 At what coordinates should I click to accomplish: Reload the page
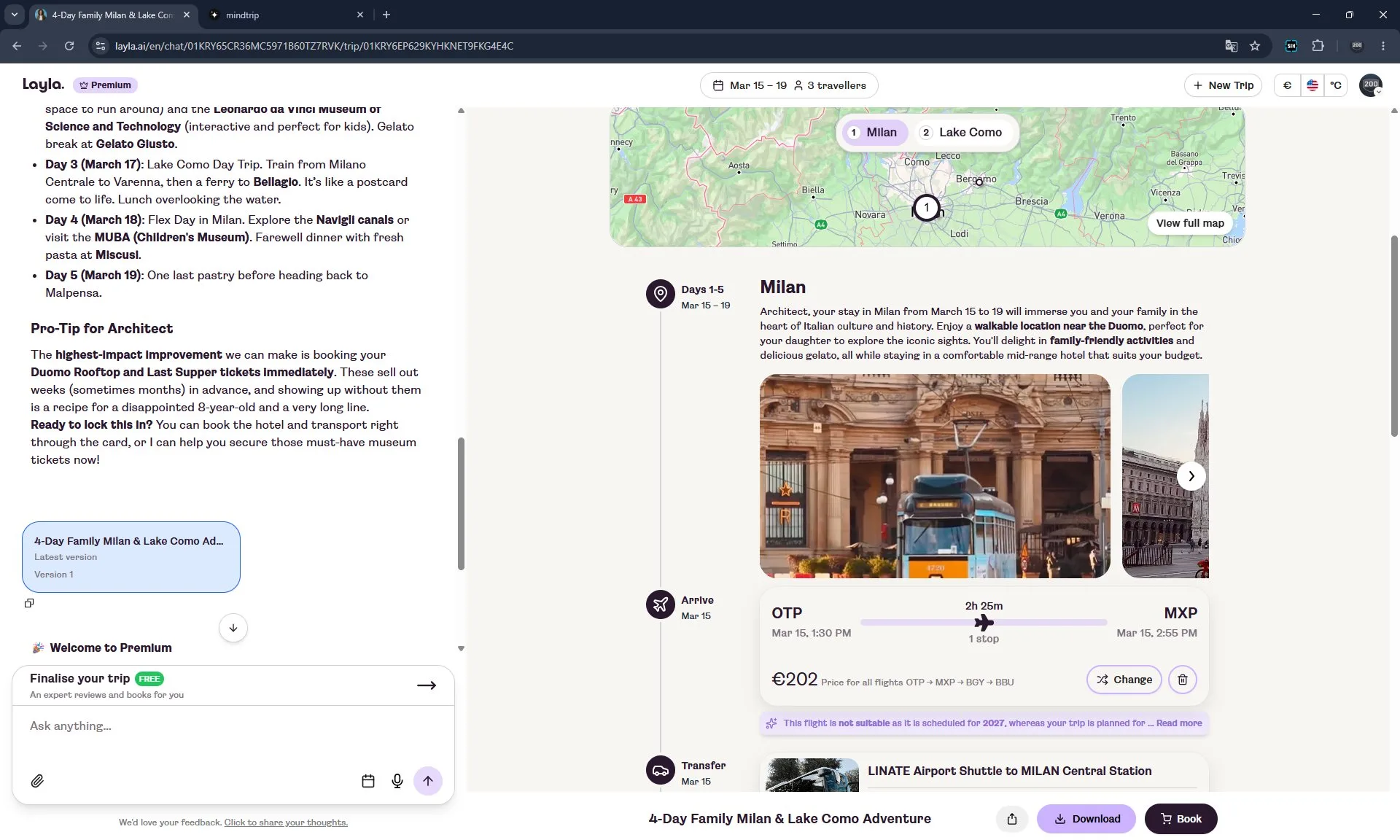pos(69,46)
